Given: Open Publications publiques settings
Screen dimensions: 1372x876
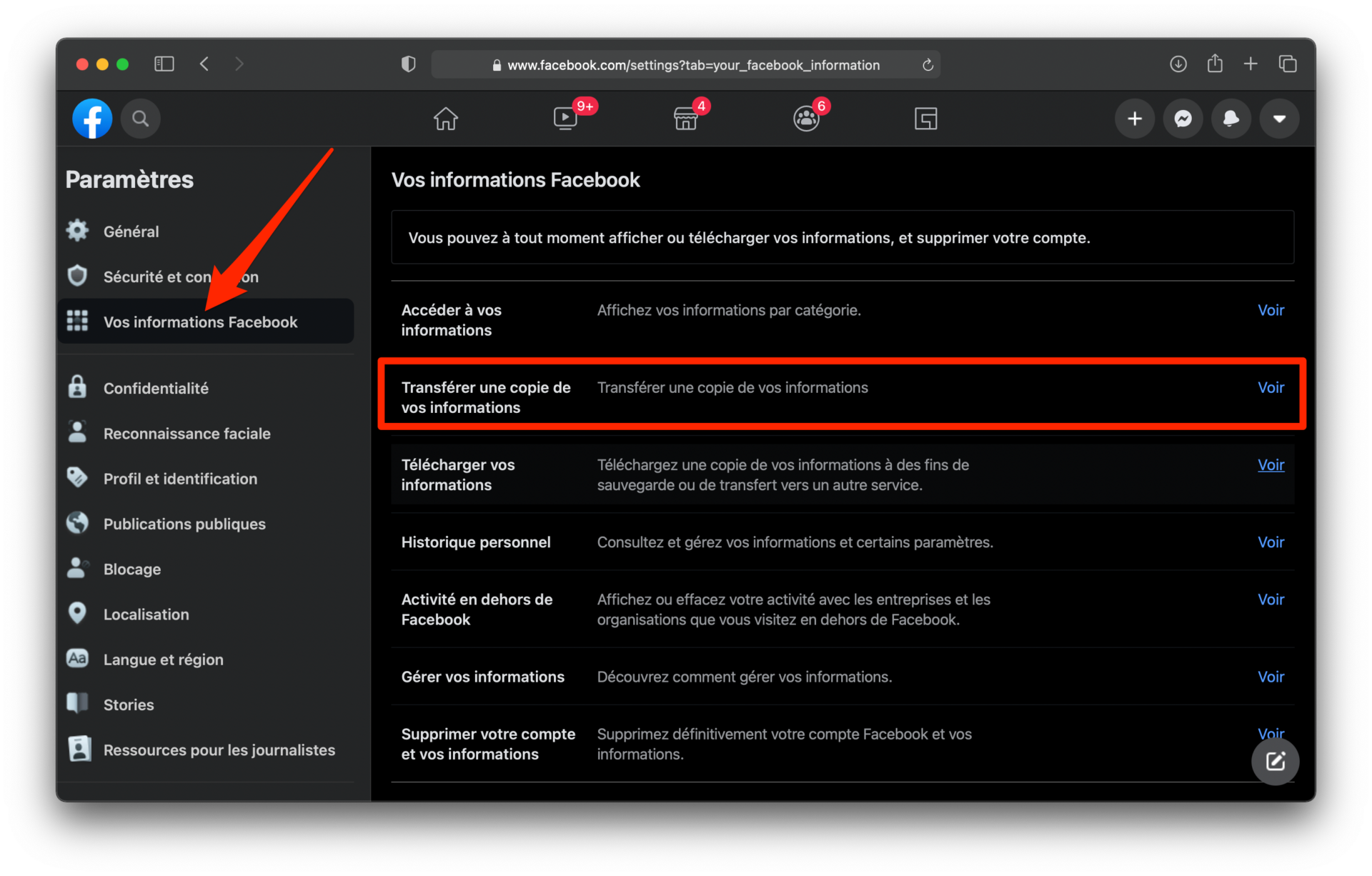Looking at the screenshot, I should point(206,524).
